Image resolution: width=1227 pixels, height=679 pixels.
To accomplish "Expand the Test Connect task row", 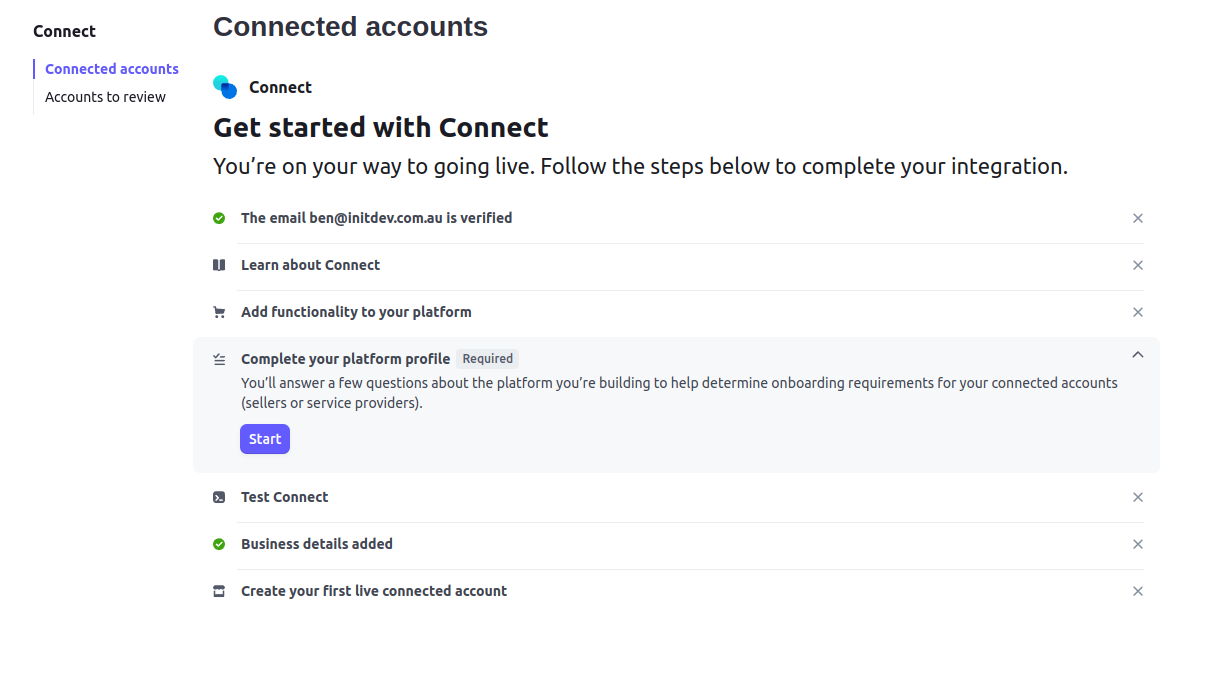I will point(284,497).
